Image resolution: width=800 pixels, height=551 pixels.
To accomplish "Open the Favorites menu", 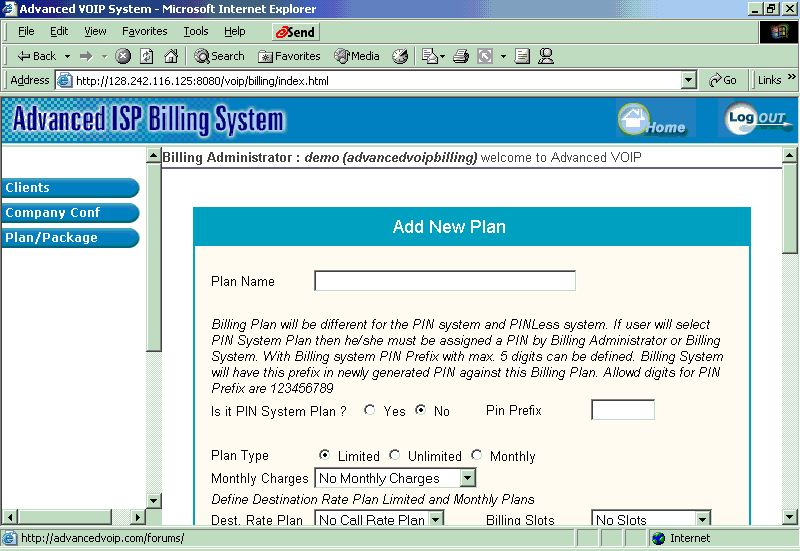I will pyautogui.click(x=144, y=32).
